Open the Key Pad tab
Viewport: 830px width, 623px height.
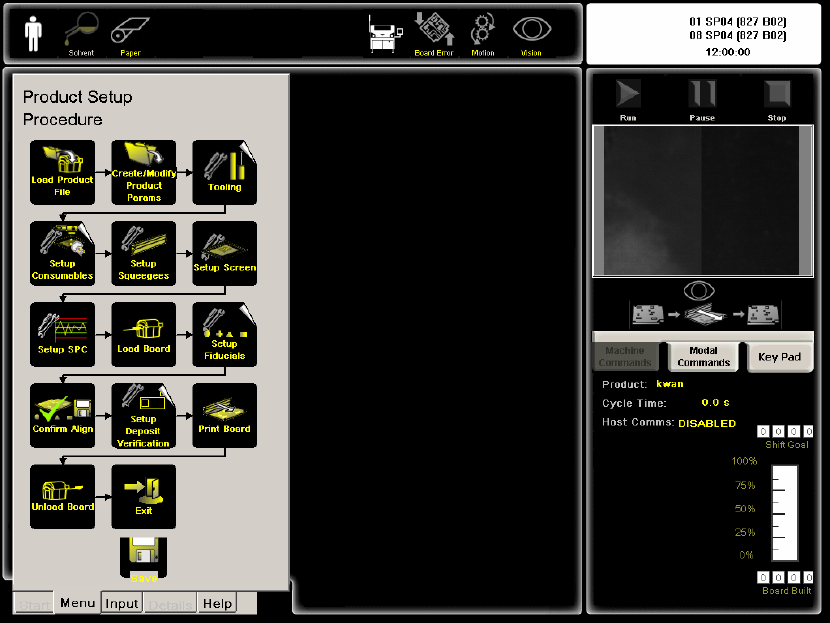coord(779,357)
